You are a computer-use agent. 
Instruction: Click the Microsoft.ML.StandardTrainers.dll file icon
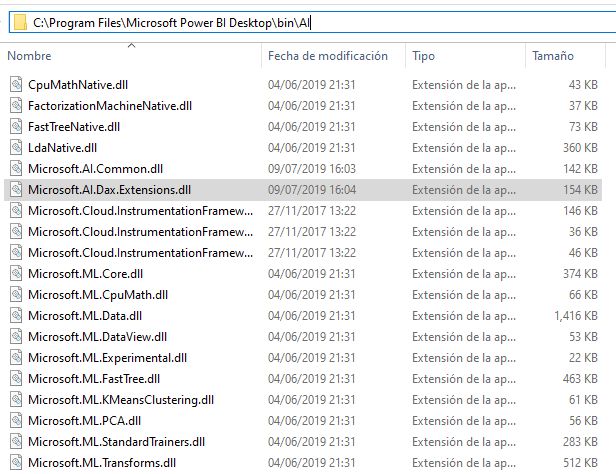click(16, 442)
